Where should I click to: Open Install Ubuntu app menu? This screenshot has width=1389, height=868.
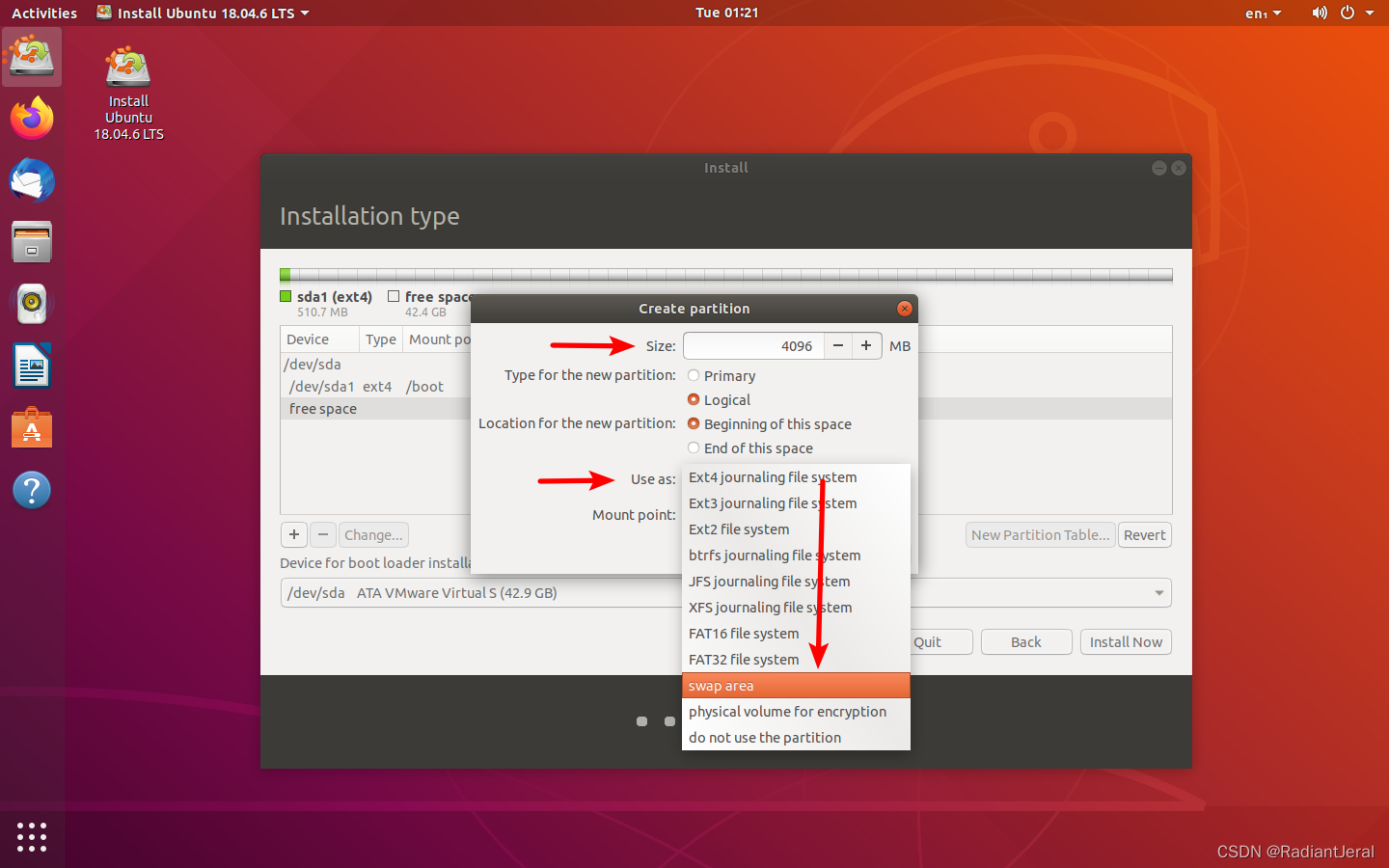(x=204, y=14)
